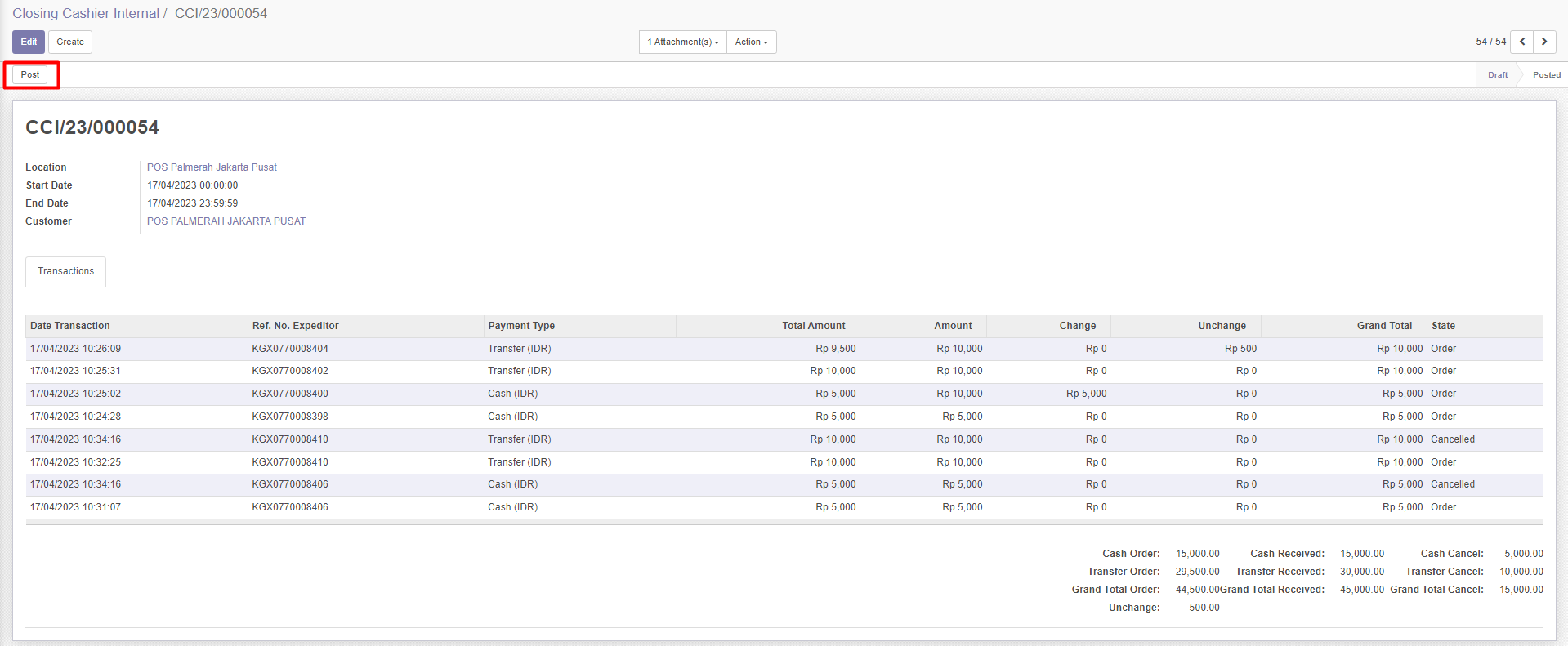Open the Action dropdown
The image size is (1568, 646).
tap(752, 42)
